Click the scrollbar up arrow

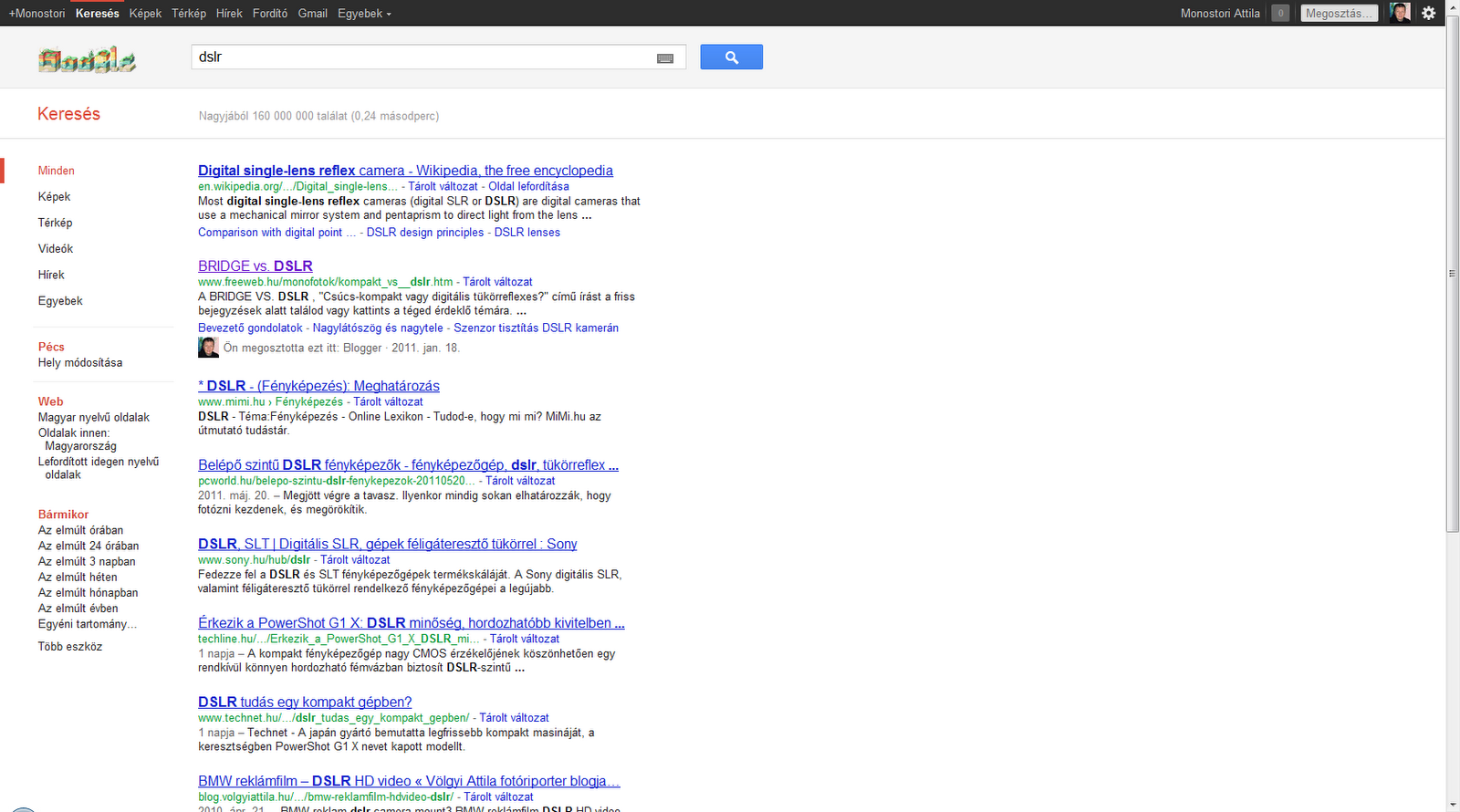coord(1453,6)
